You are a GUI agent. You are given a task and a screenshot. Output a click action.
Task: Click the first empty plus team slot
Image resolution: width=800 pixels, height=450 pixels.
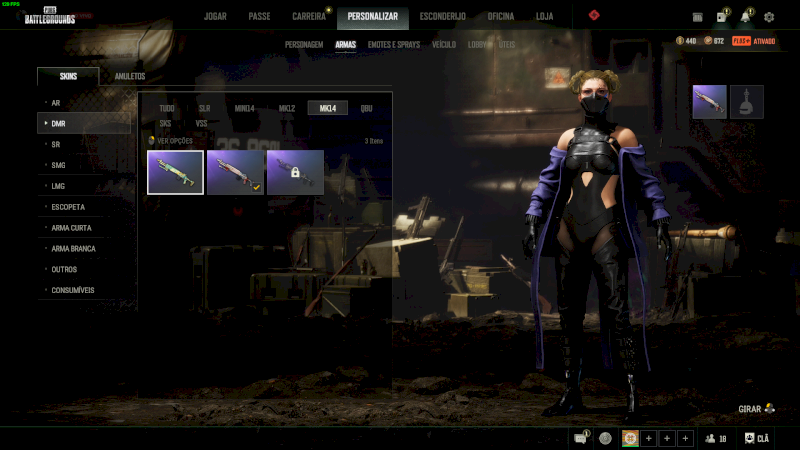point(648,438)
